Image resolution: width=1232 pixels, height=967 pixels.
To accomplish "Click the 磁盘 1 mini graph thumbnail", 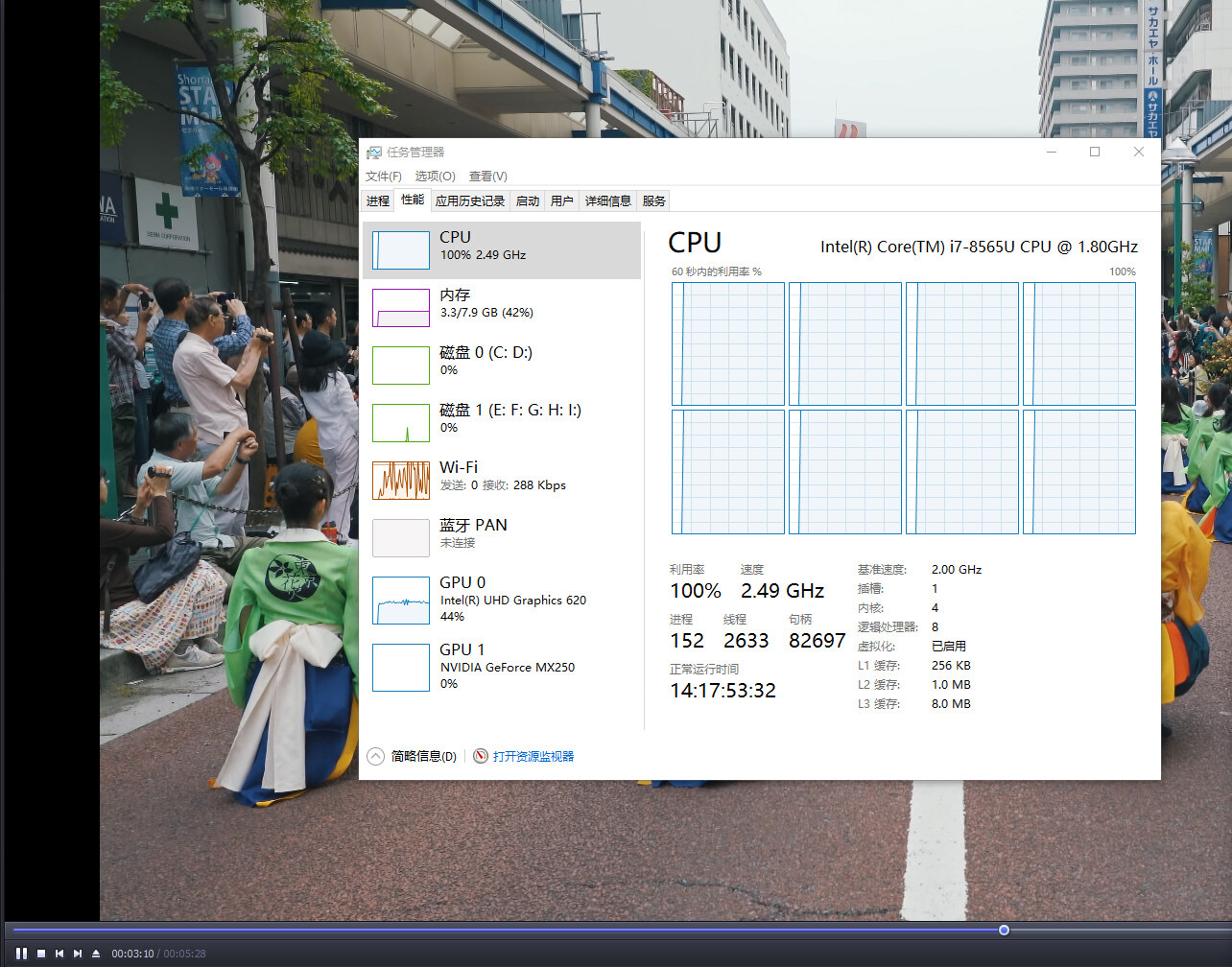I will pyautogui.click(x=401, y=423).
